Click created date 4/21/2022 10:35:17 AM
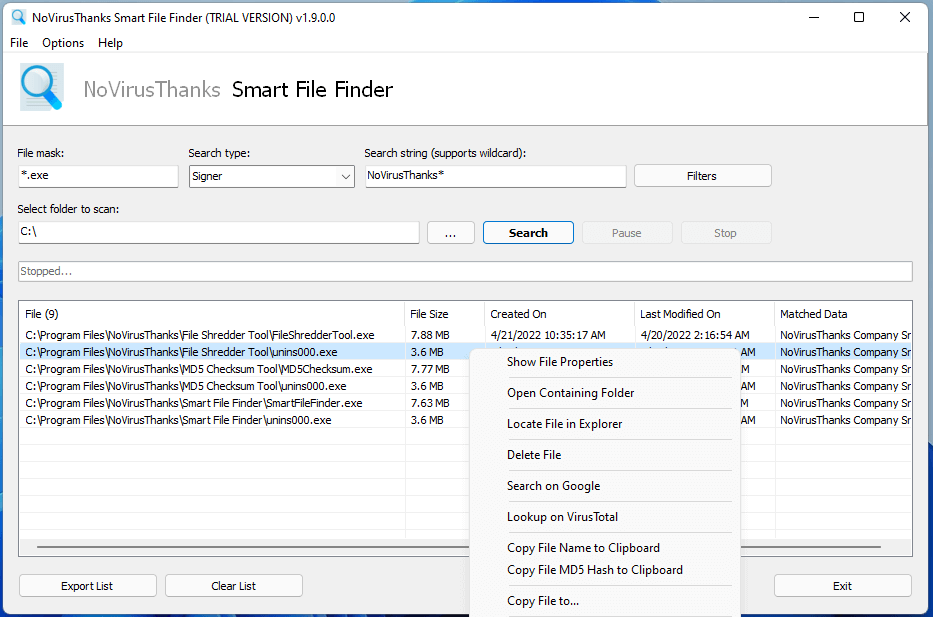Image resolution: width=933 pixels, height=617 pixels. [x=548, y=335]
